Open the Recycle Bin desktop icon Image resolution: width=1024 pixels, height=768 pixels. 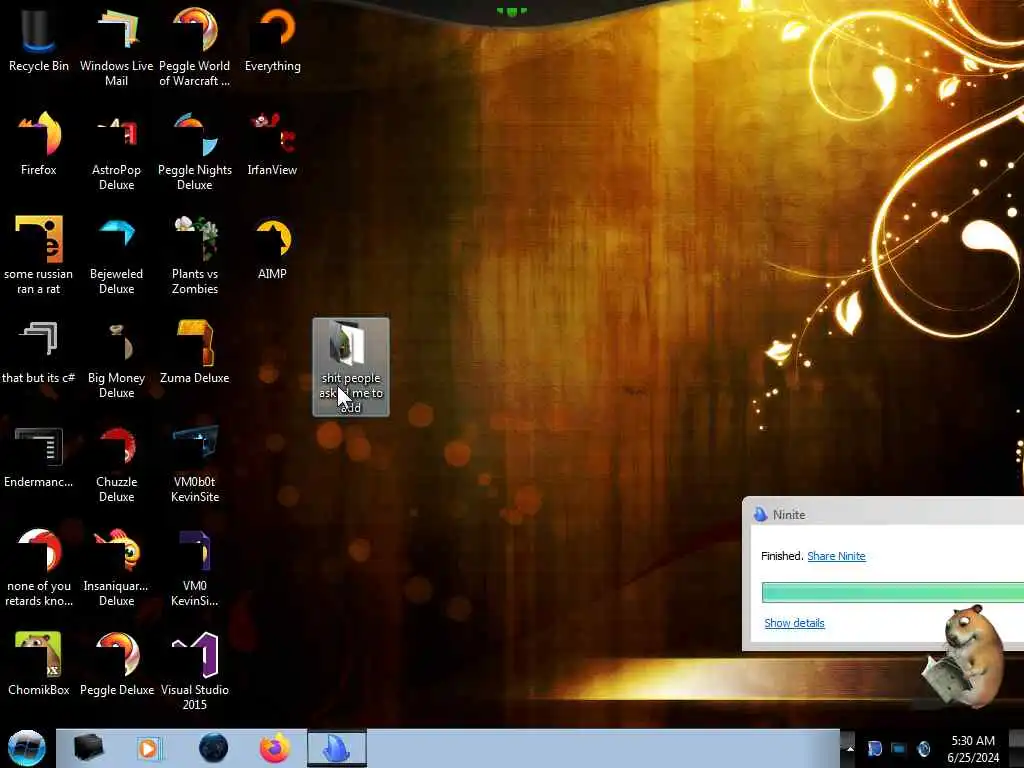[39, 40]
